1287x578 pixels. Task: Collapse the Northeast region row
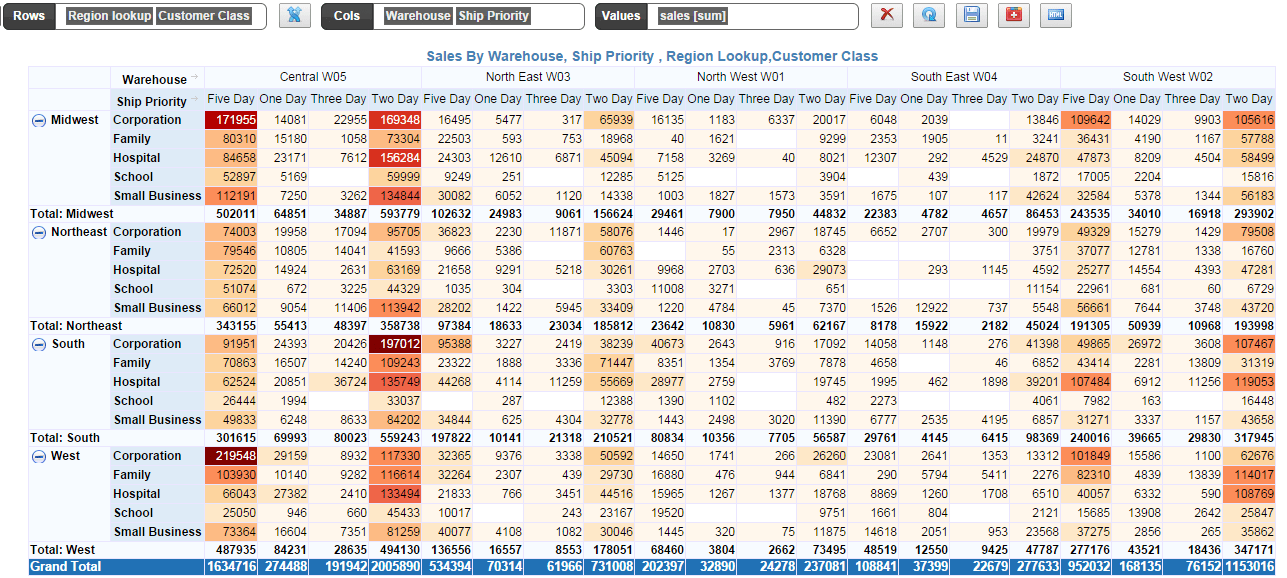(x=38, y=231)
